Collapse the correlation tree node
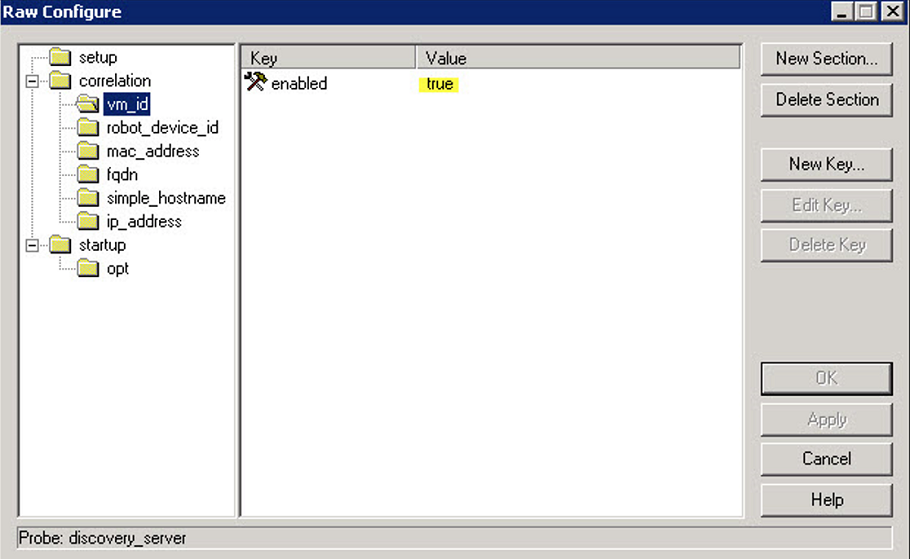This screenshot has width=910, height=559. 32,81
